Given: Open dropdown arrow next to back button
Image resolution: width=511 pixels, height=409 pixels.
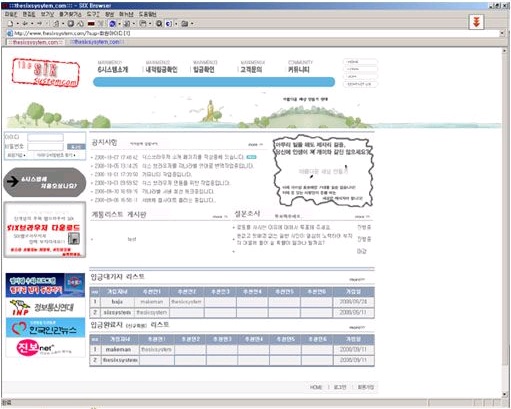Looking at the screenshot, I should pyautogui.click(x=32, y=24).
